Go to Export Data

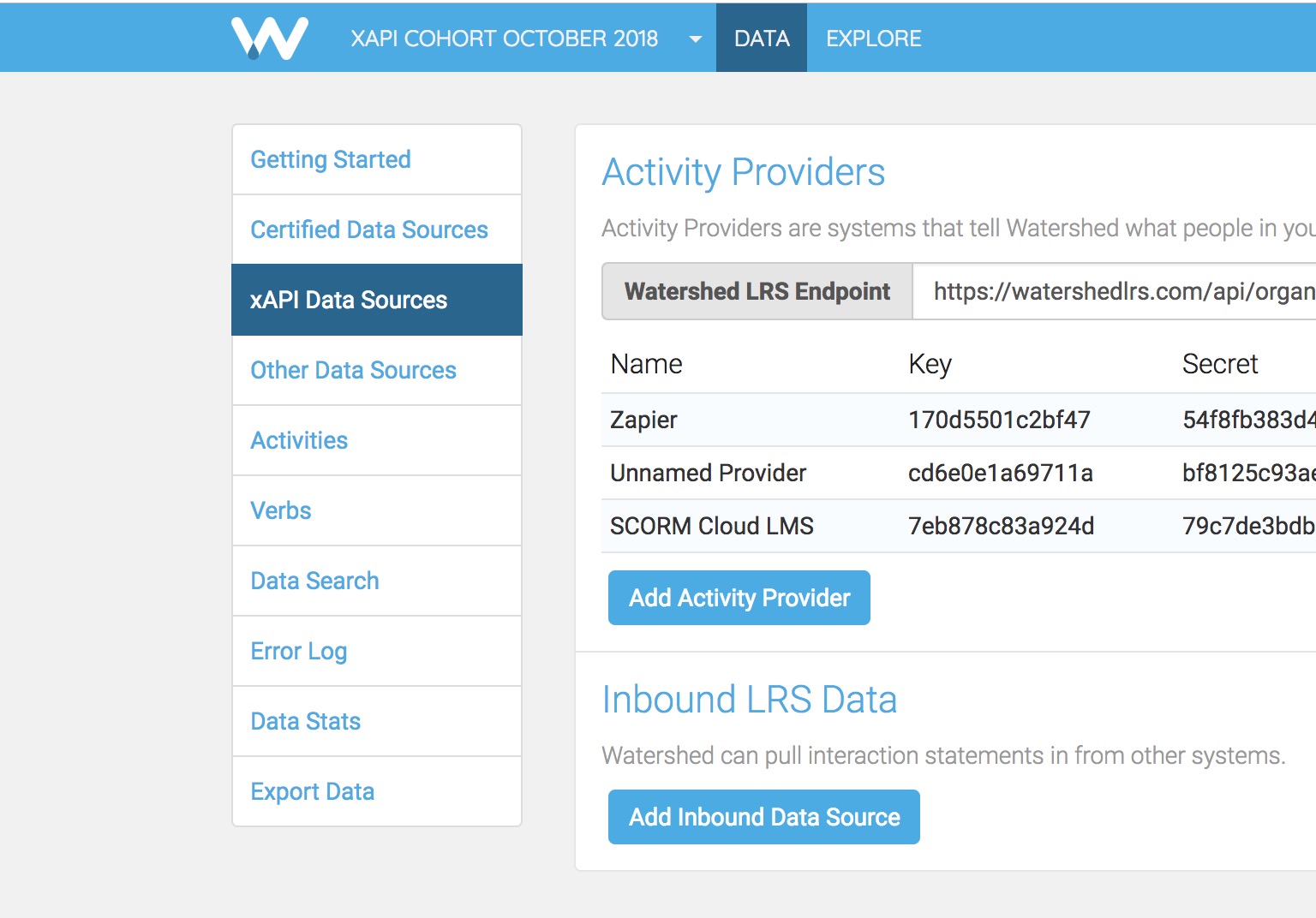312,792
